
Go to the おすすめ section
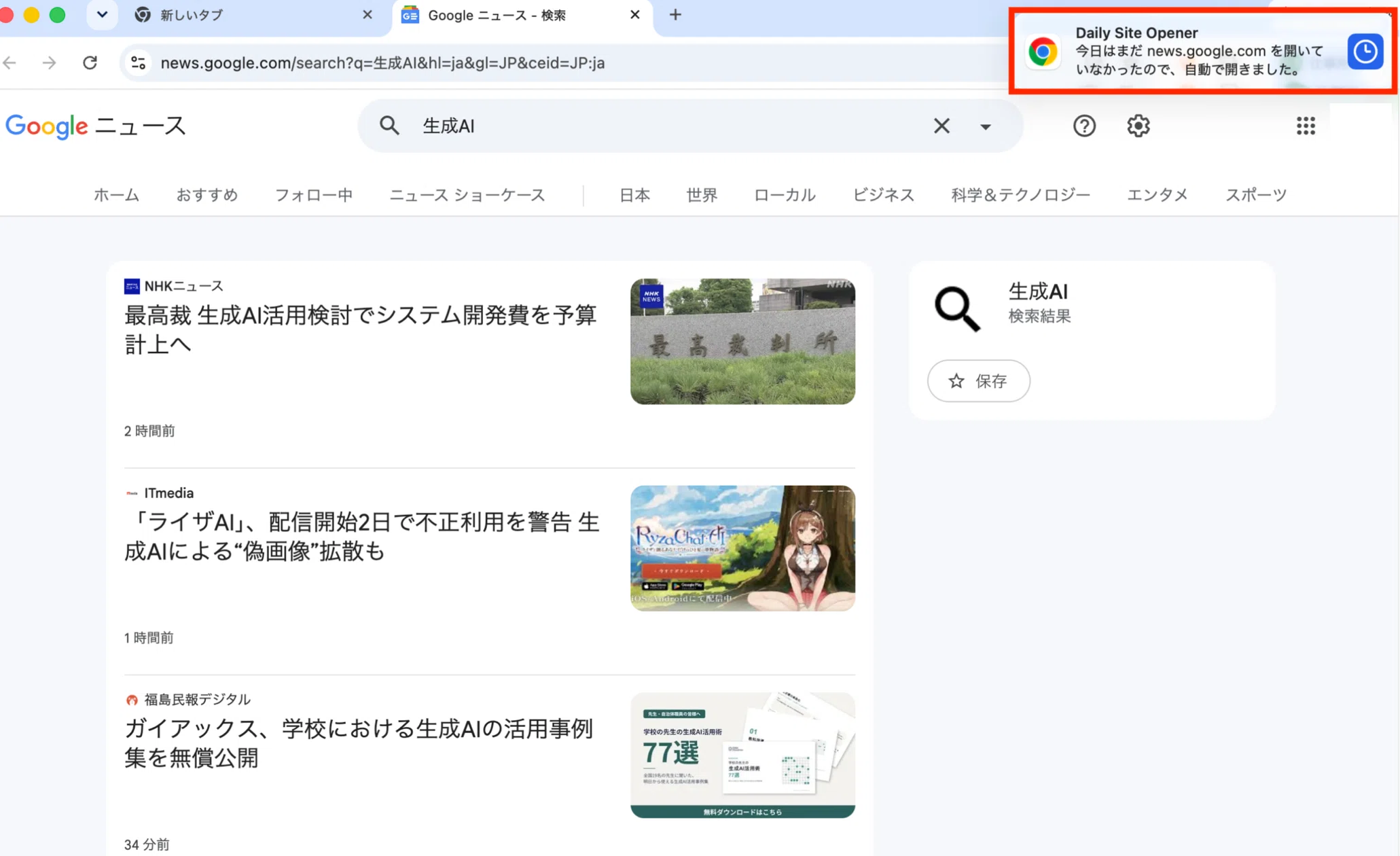207,195
